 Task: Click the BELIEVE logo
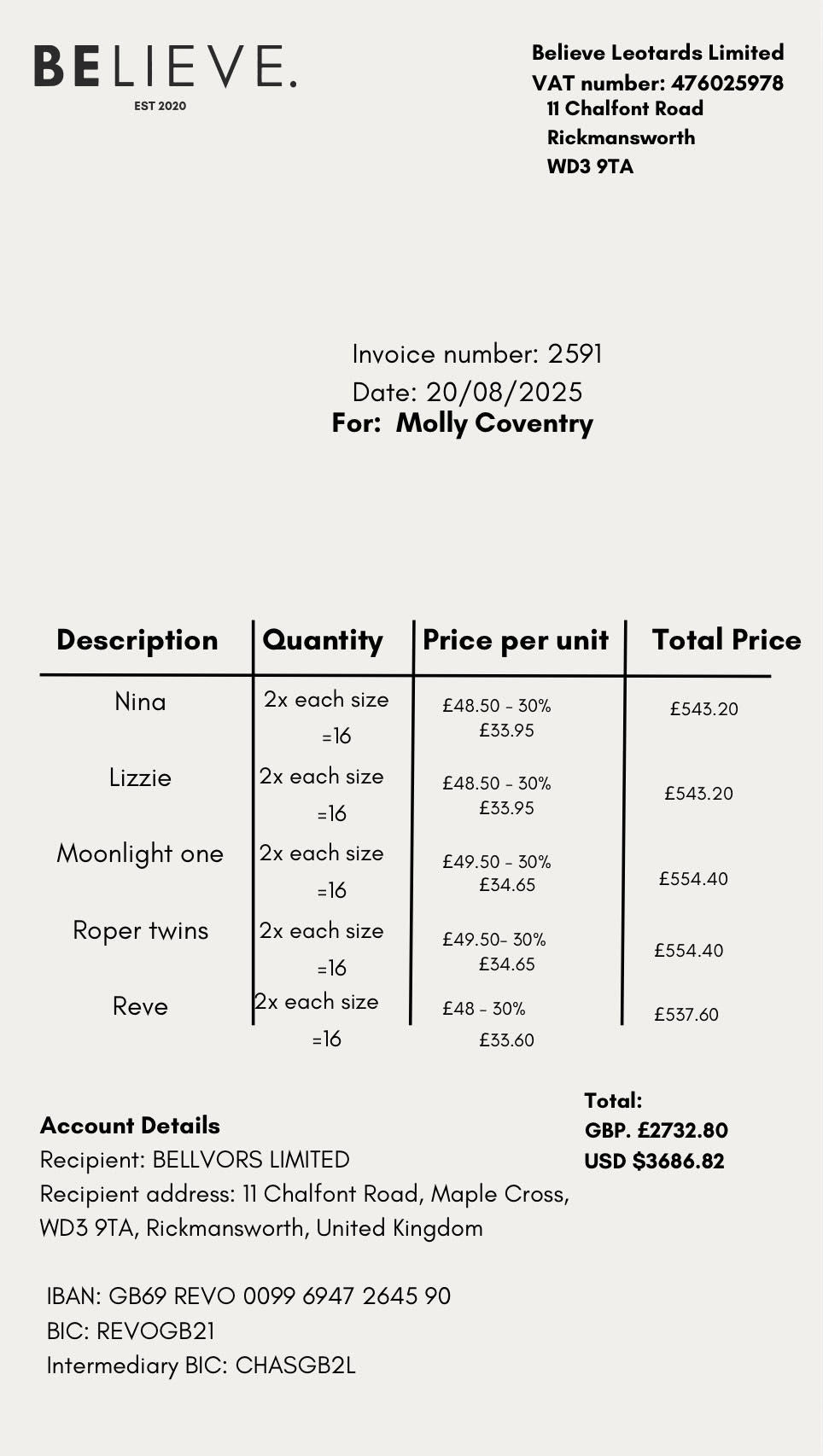tap(165, 68)
